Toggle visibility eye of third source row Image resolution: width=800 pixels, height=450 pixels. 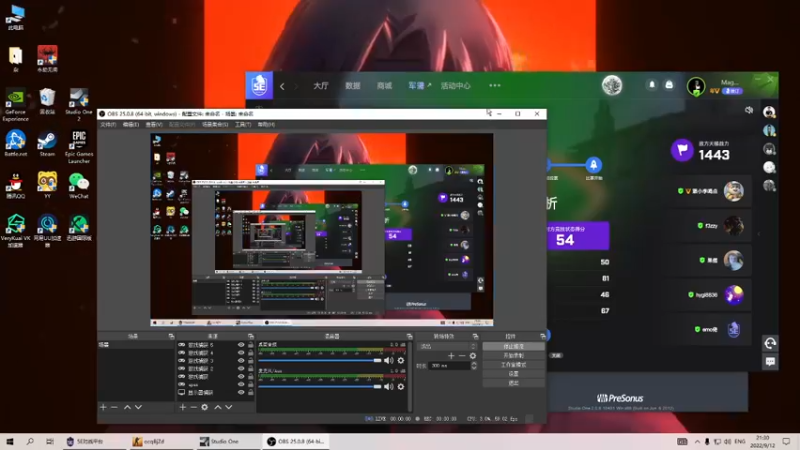click(241, 361)
